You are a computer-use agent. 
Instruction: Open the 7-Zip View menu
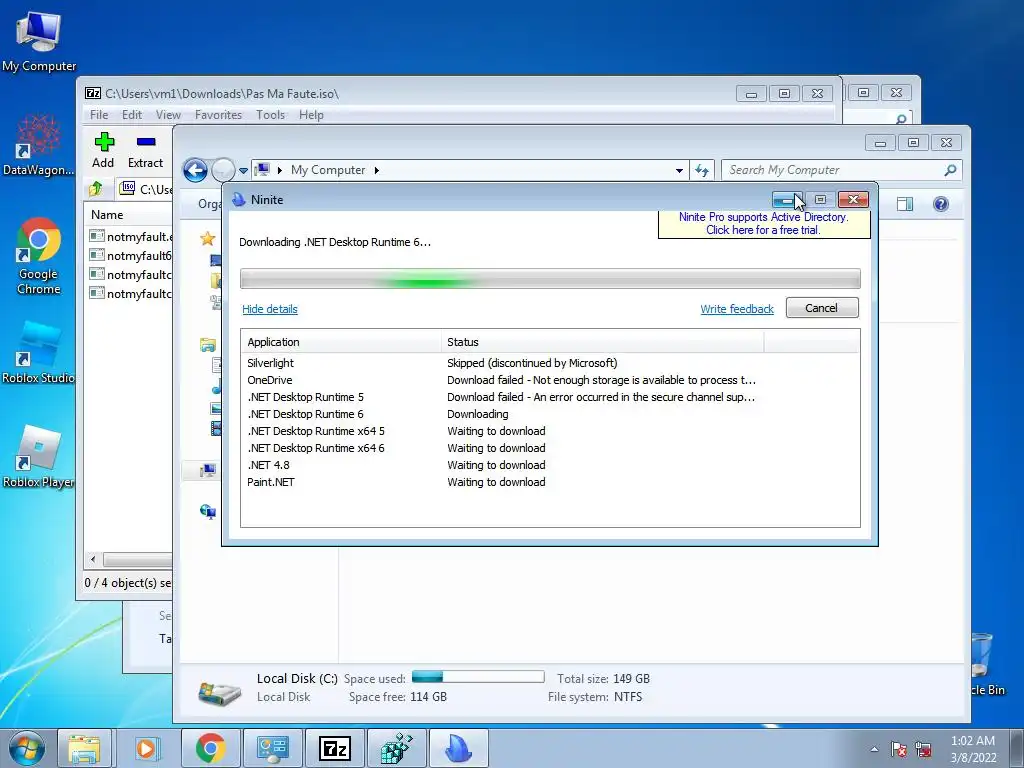168,115
